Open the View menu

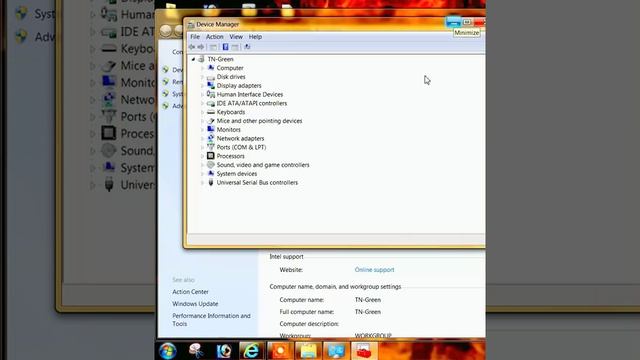(236, 37)
